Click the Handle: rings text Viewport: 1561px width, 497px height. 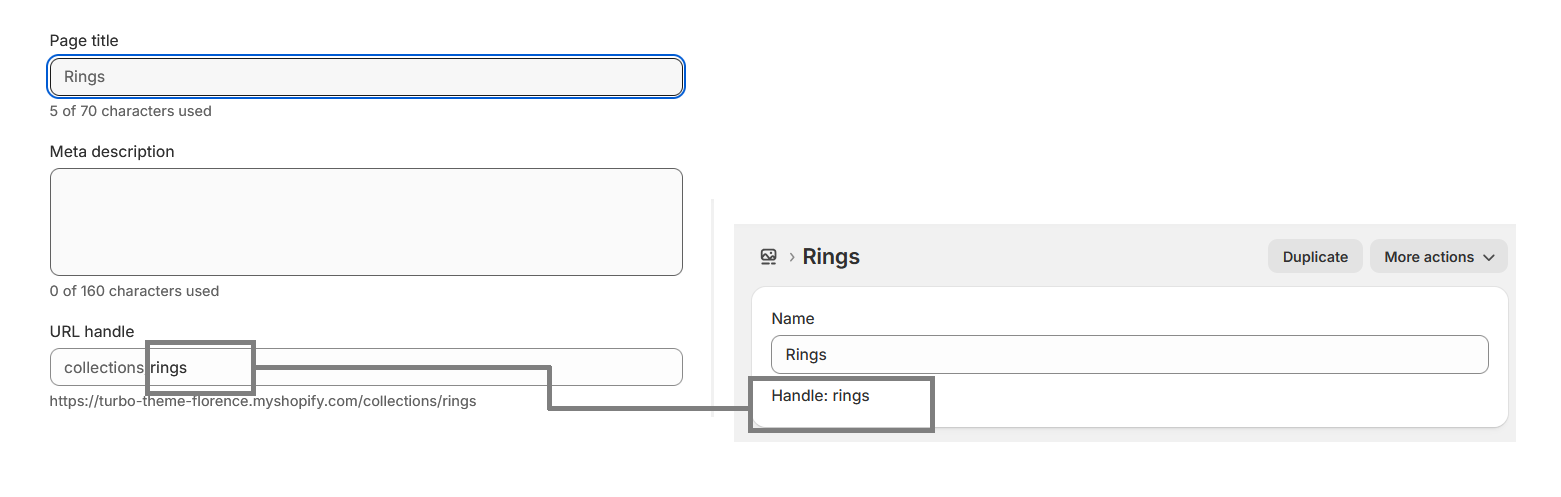(820, 396)
